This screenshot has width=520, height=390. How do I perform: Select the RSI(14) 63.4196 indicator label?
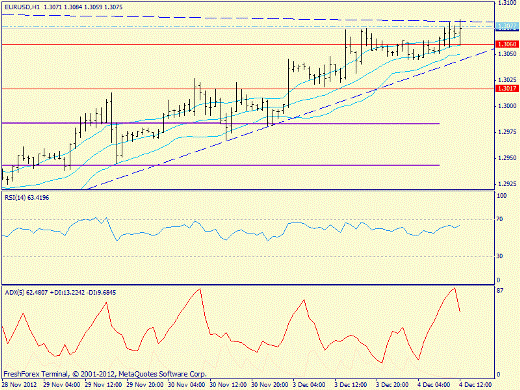(x=27, y=198)
